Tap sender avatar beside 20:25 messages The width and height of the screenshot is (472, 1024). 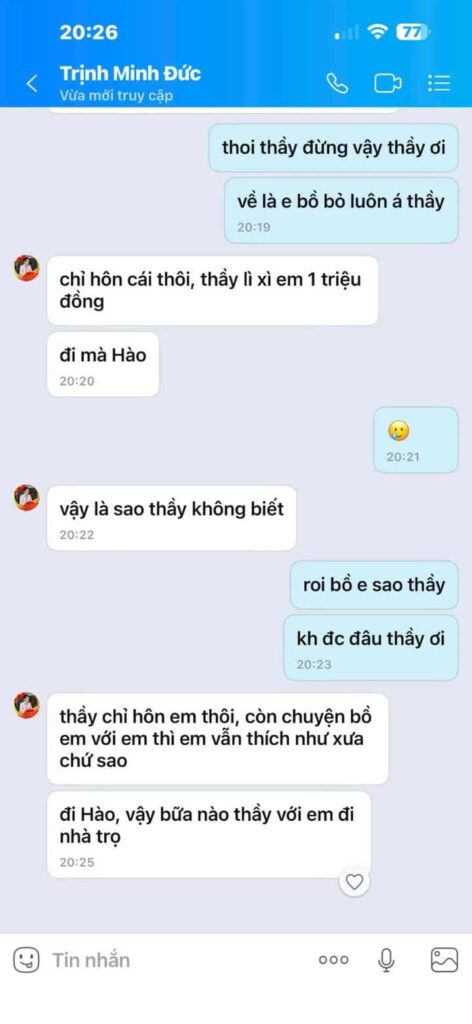[x=27, y=705]
